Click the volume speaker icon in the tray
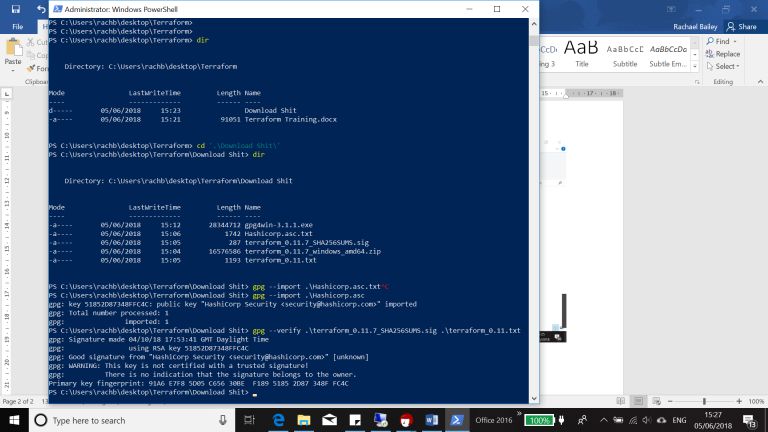The width and height of the screenshot is (768, 432). click(x=647, y=420)
